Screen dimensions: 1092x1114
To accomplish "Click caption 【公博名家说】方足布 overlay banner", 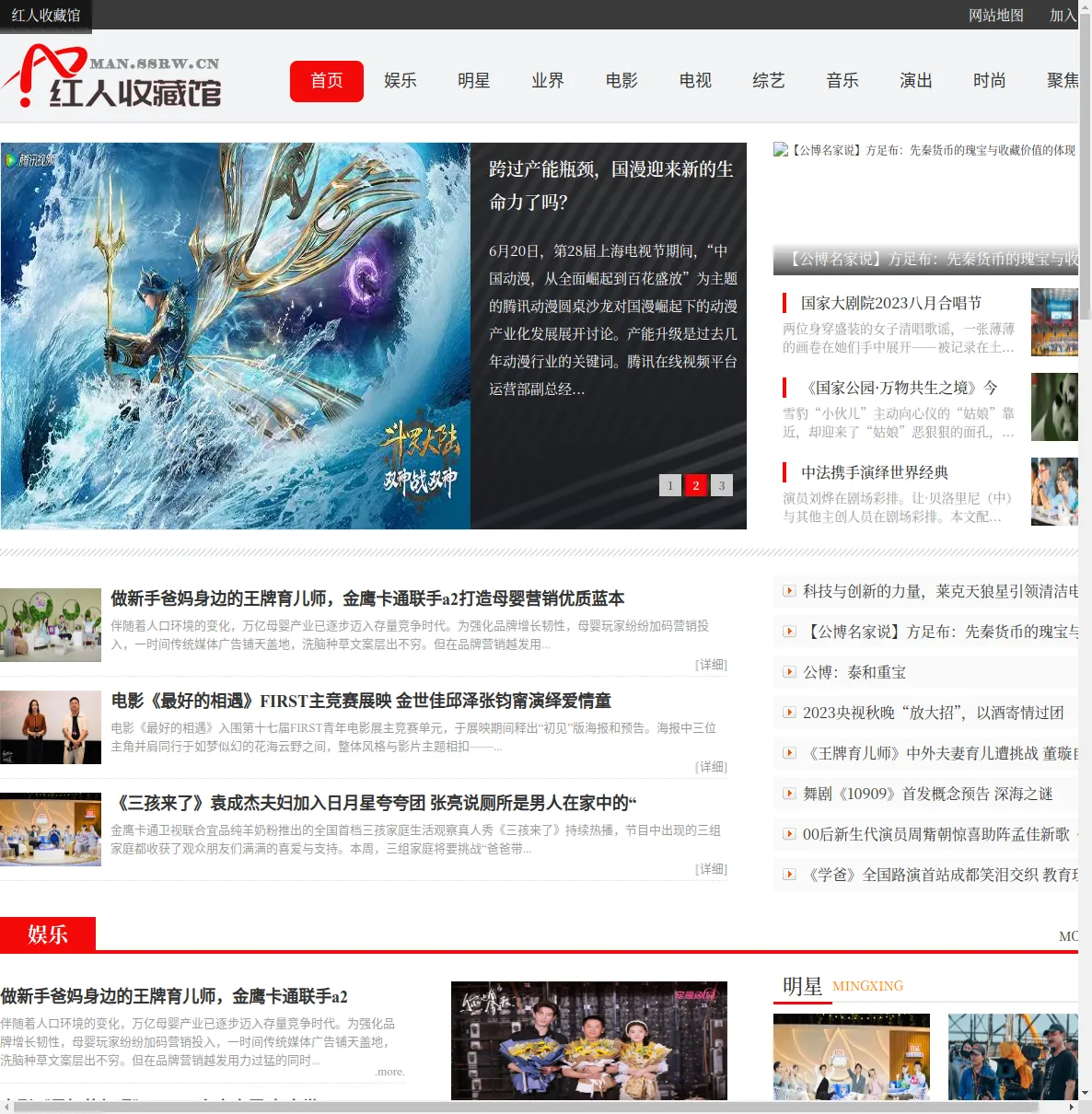I will 925,260.
